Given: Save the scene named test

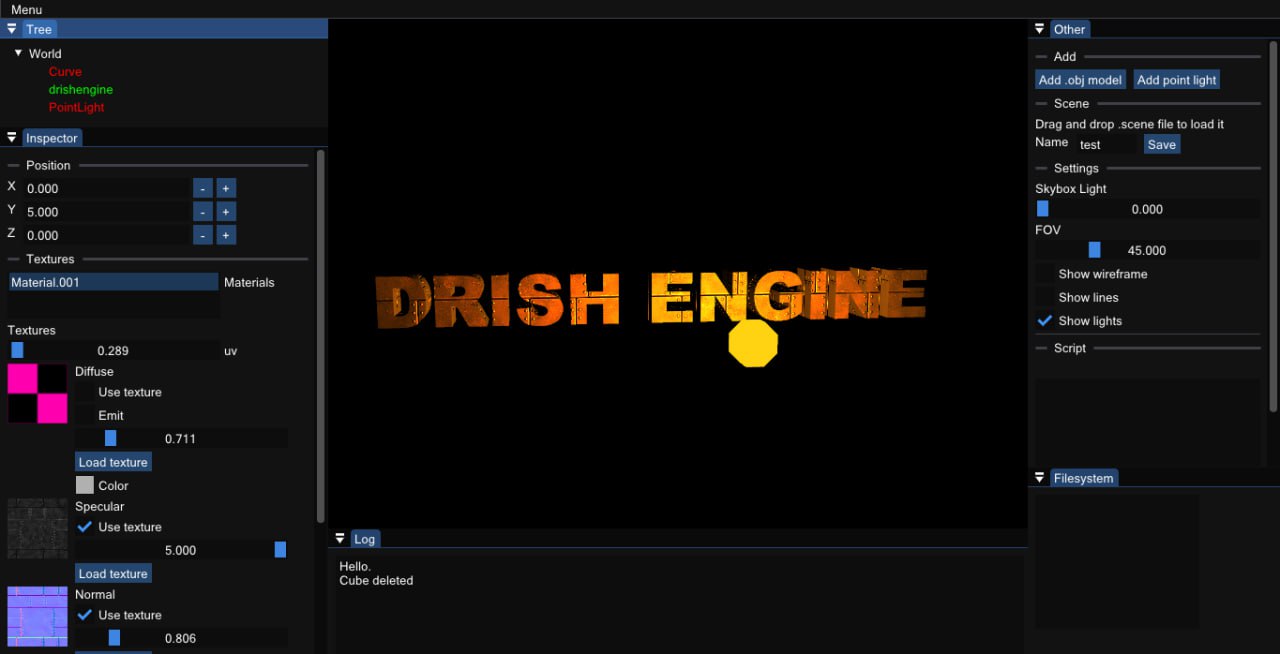Looking at the screenshot, I should [1161, 144].
